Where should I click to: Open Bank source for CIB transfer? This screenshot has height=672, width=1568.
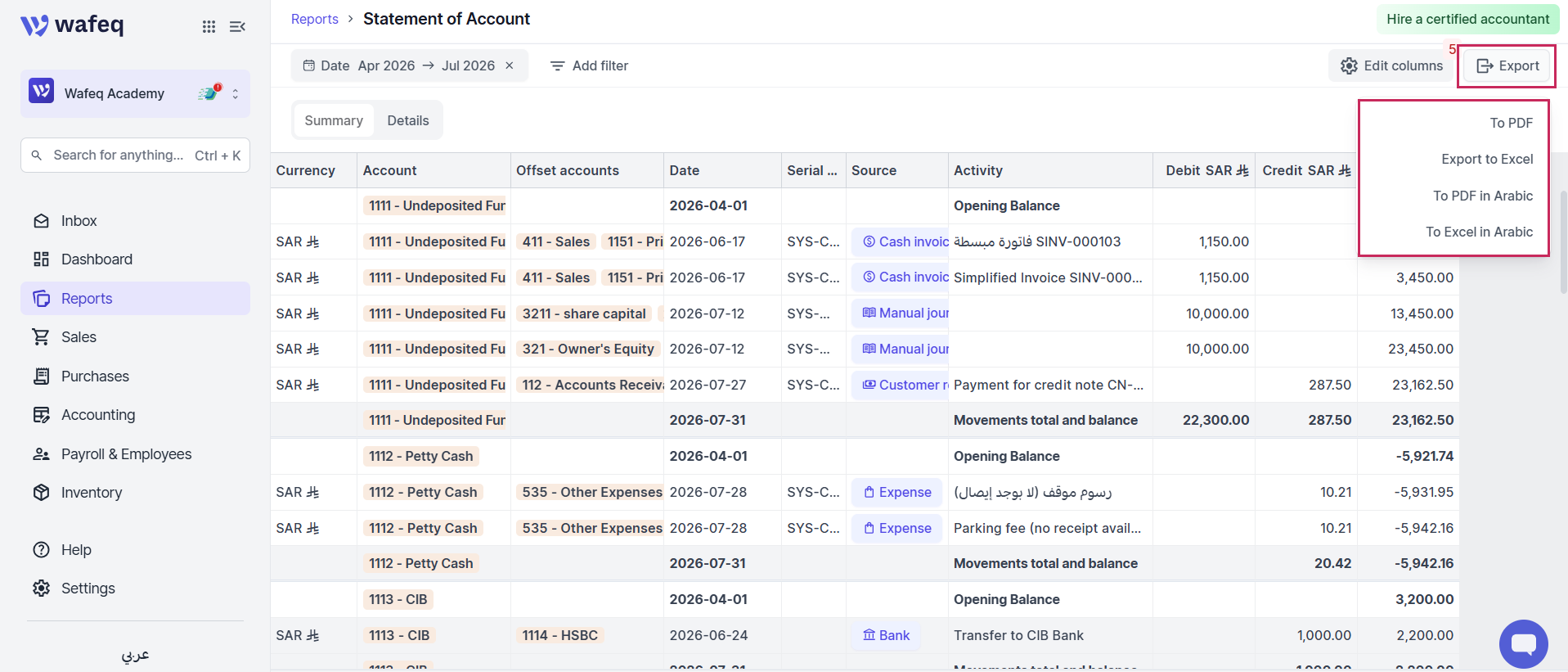(887, 635)
